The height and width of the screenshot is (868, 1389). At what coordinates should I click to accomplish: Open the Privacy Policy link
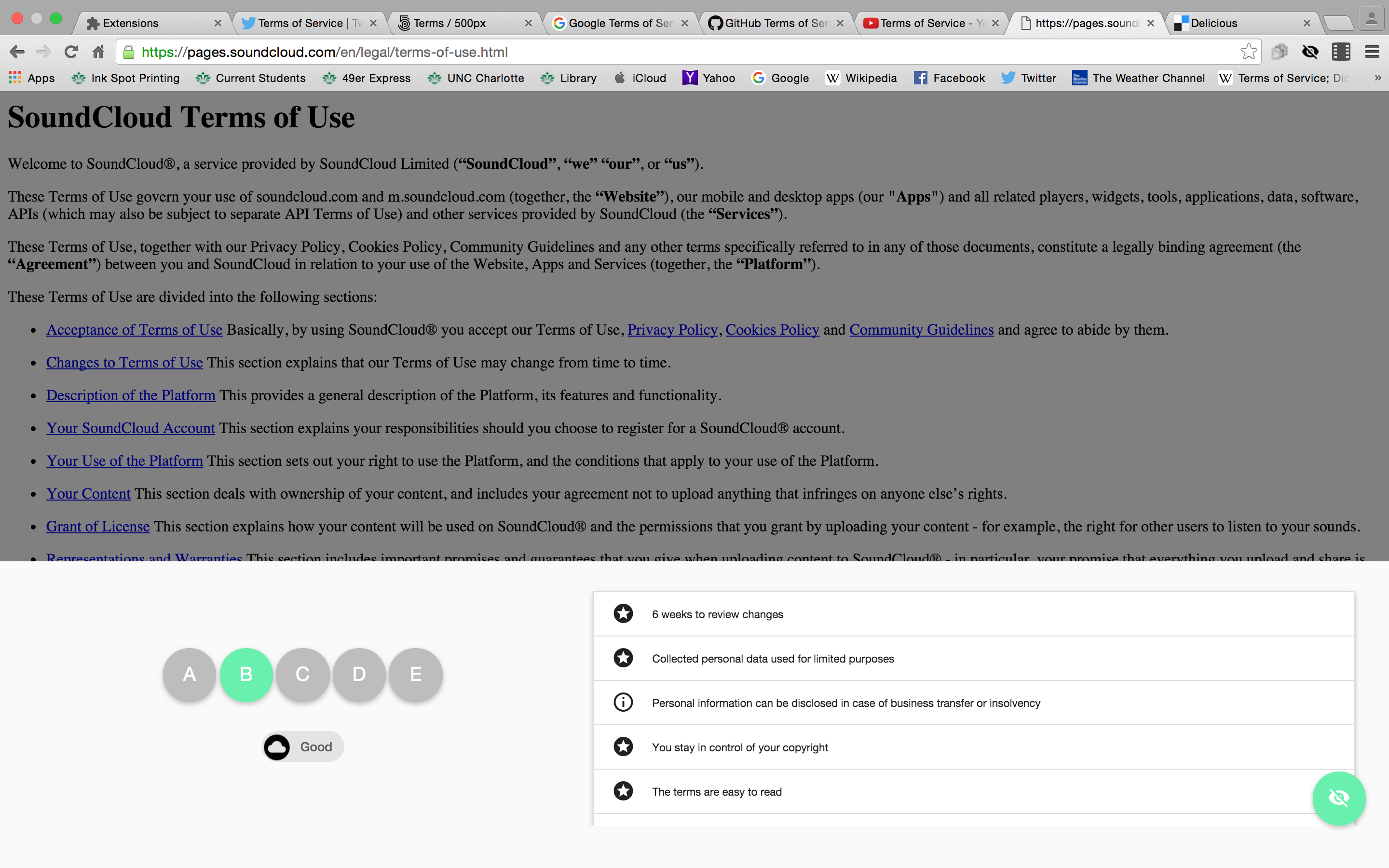point(672,329)
